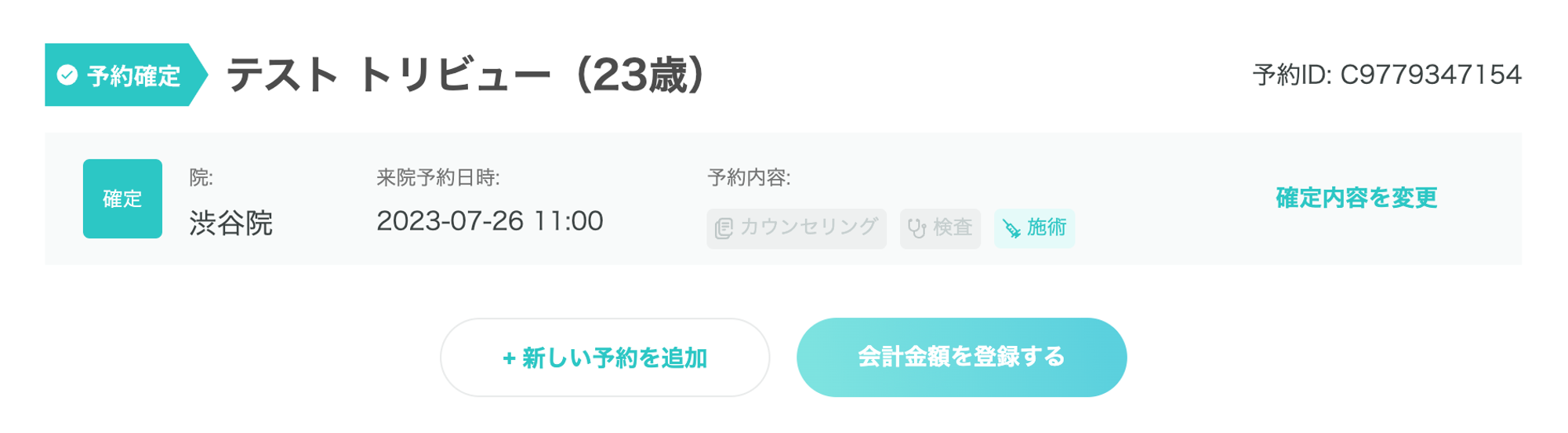Click the clipboard icon beside カウンセリング

pos(724,228)
